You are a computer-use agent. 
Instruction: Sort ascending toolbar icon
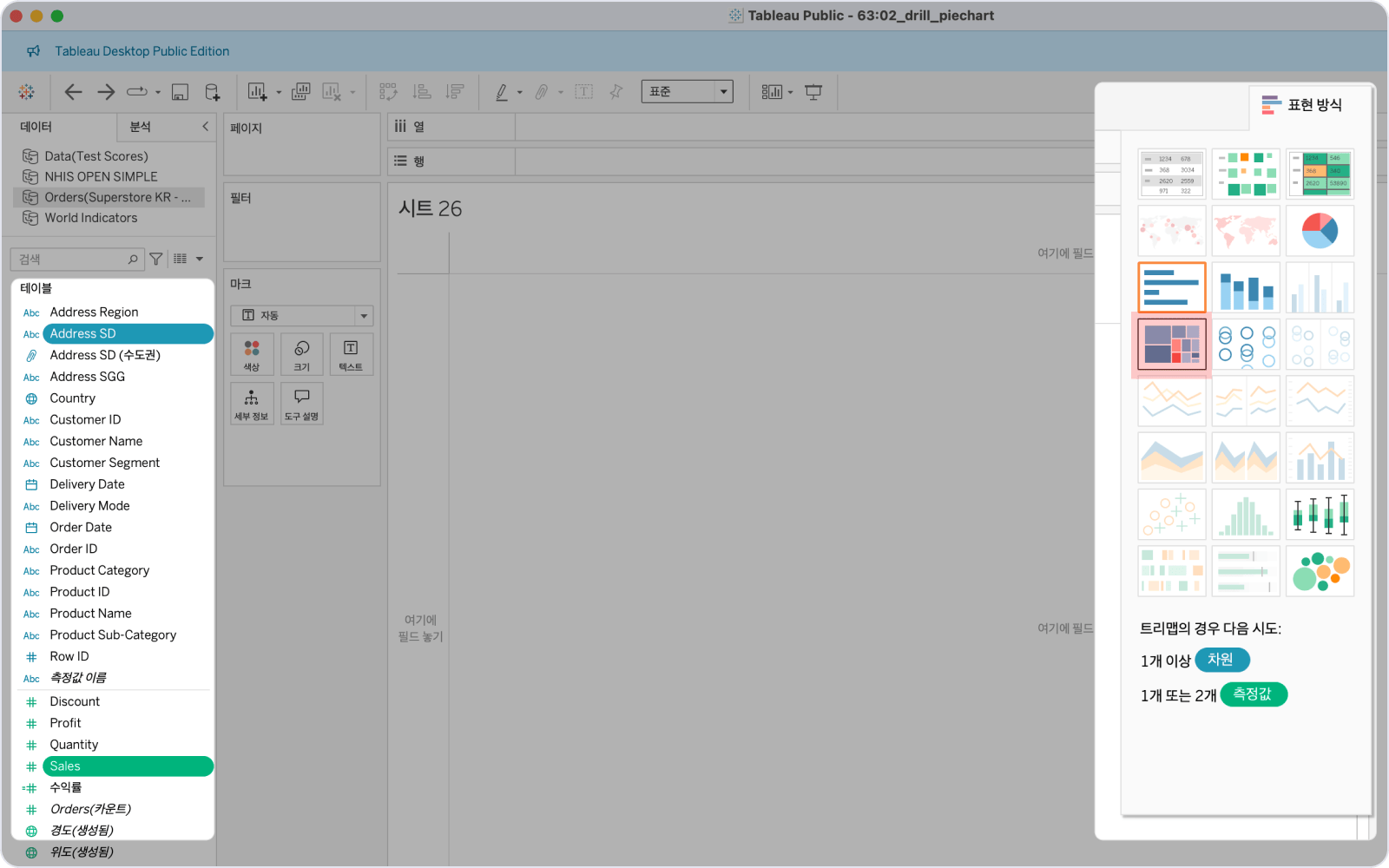point(422,92)
